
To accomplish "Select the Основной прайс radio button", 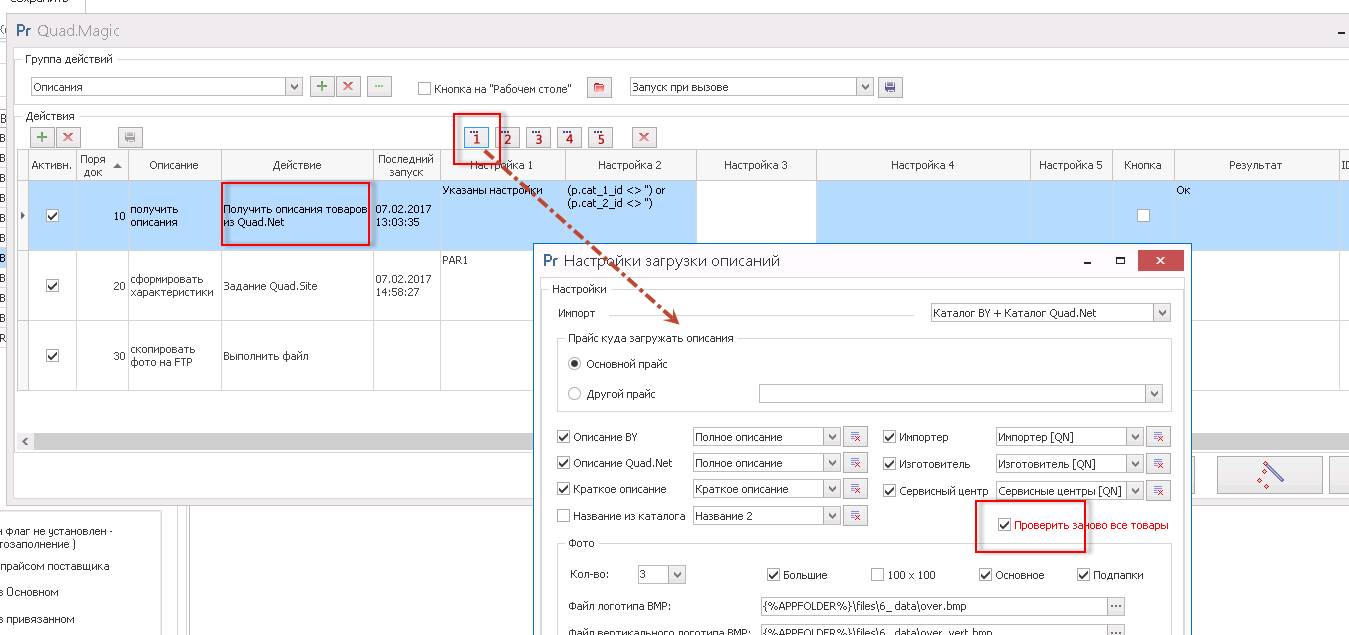I will [x=574, y=364].
